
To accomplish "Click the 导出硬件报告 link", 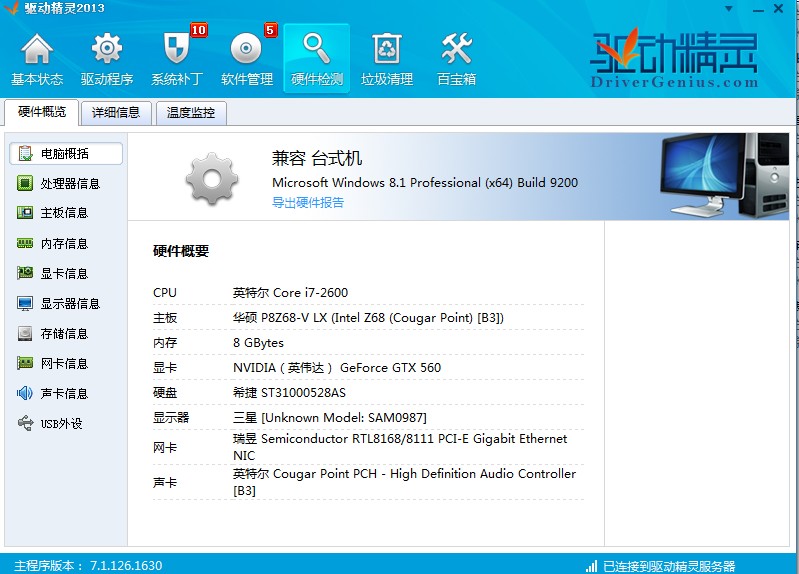I will click(308, 203).
